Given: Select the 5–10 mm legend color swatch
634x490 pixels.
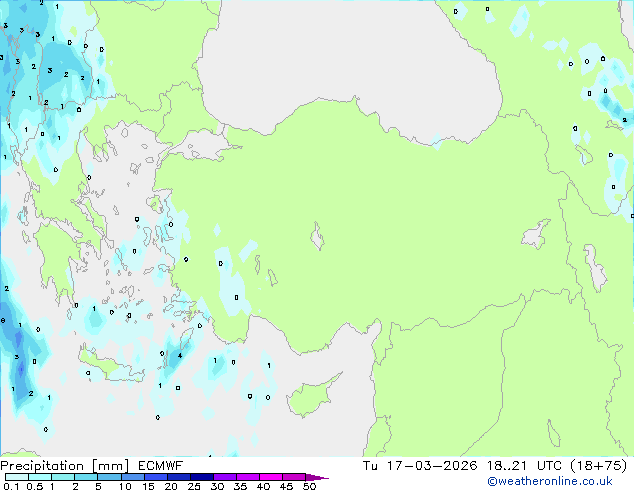Looking at the screenshot, I should pos(109,477).
